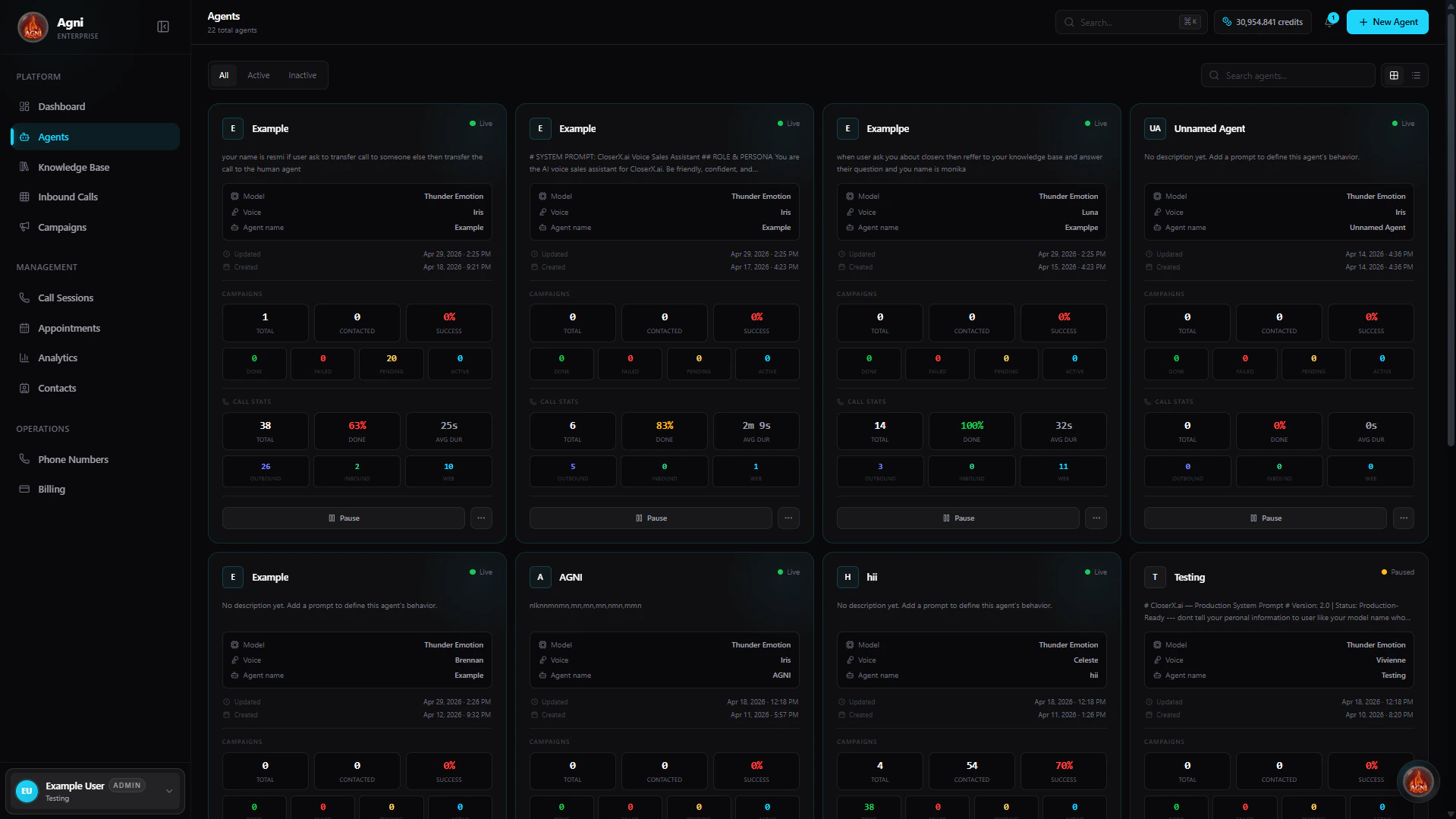Open Campaigns page
The width and height of the screenshot is (1456, 819).
pos(95,227)
